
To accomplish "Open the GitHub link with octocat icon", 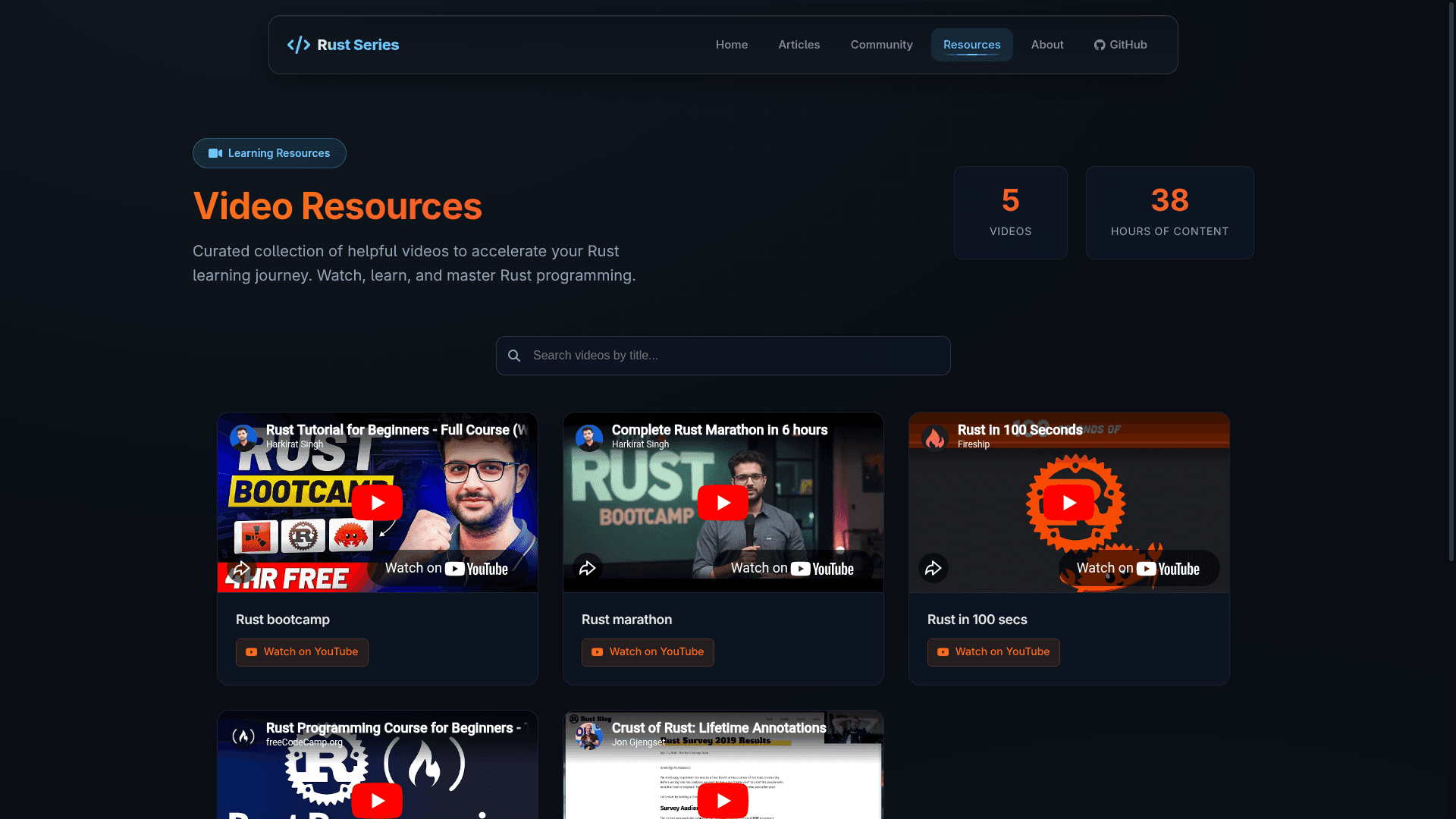I will (1120, 45).
